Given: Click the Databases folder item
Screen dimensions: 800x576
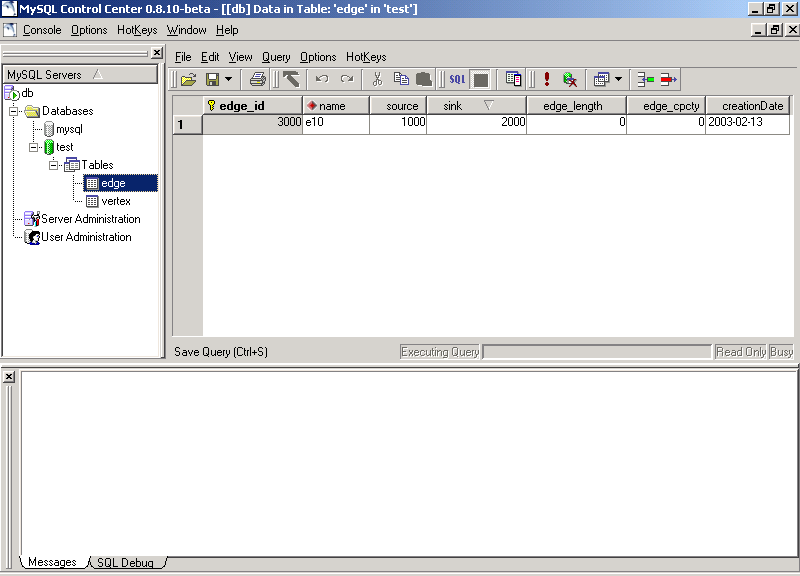Looking at the screenshot, I should [59, 111].
